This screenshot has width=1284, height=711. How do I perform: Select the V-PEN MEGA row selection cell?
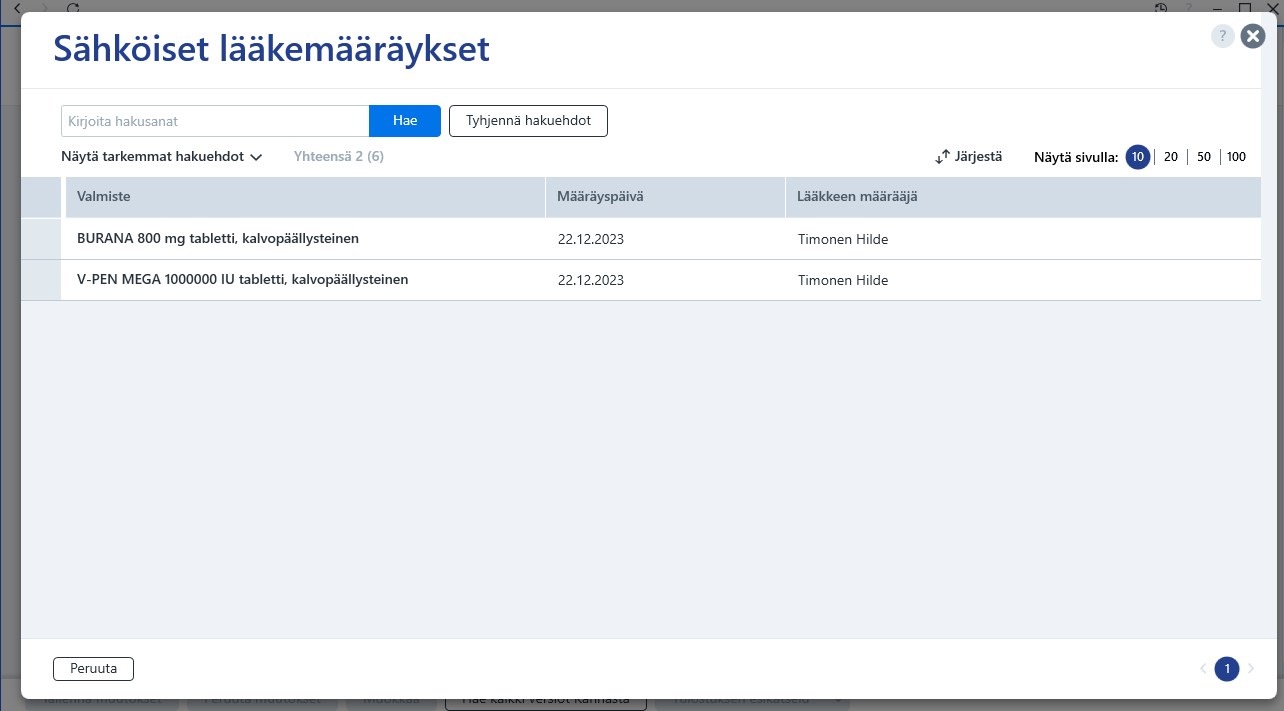pyautogui.click(x=43, y=280)
